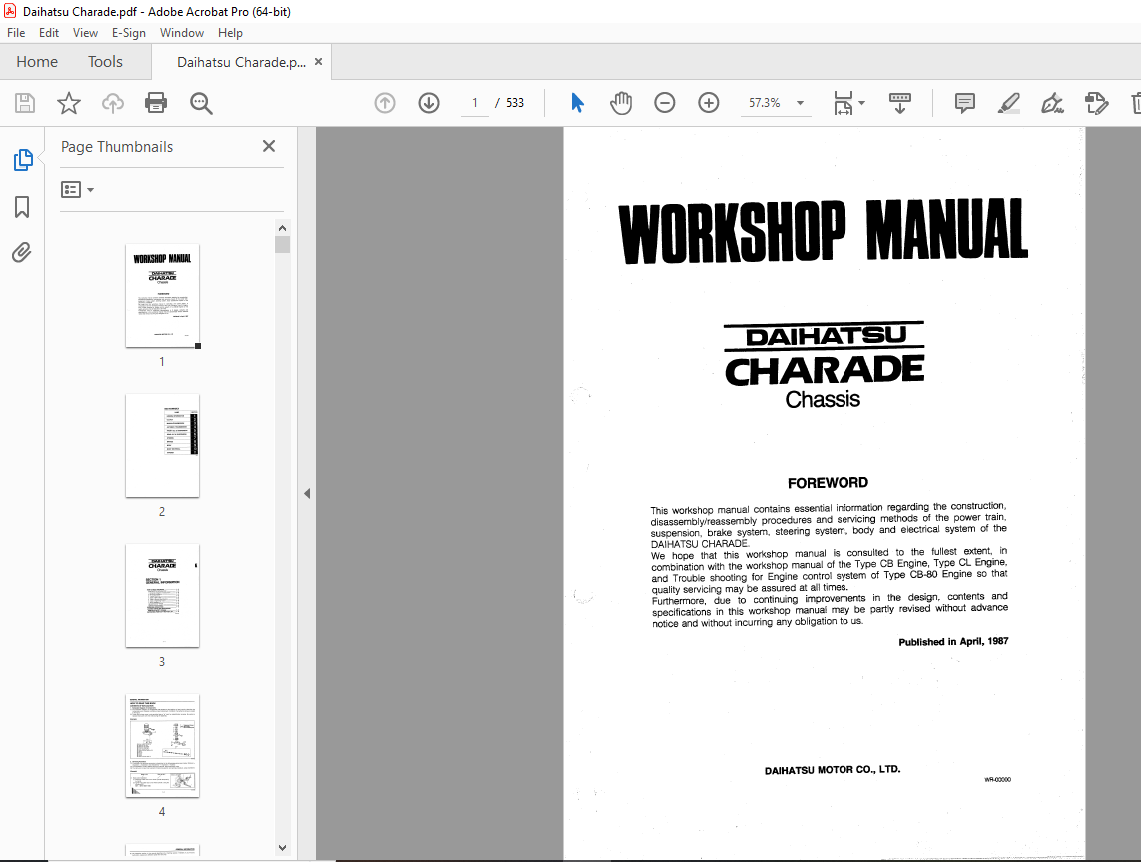Open the Attachments paperclip panel

tap(22, 252)
